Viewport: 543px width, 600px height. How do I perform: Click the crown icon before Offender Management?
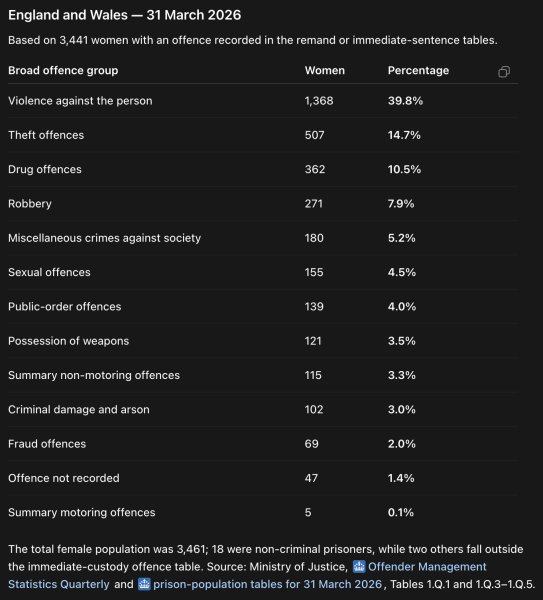(x=359, y=566)
